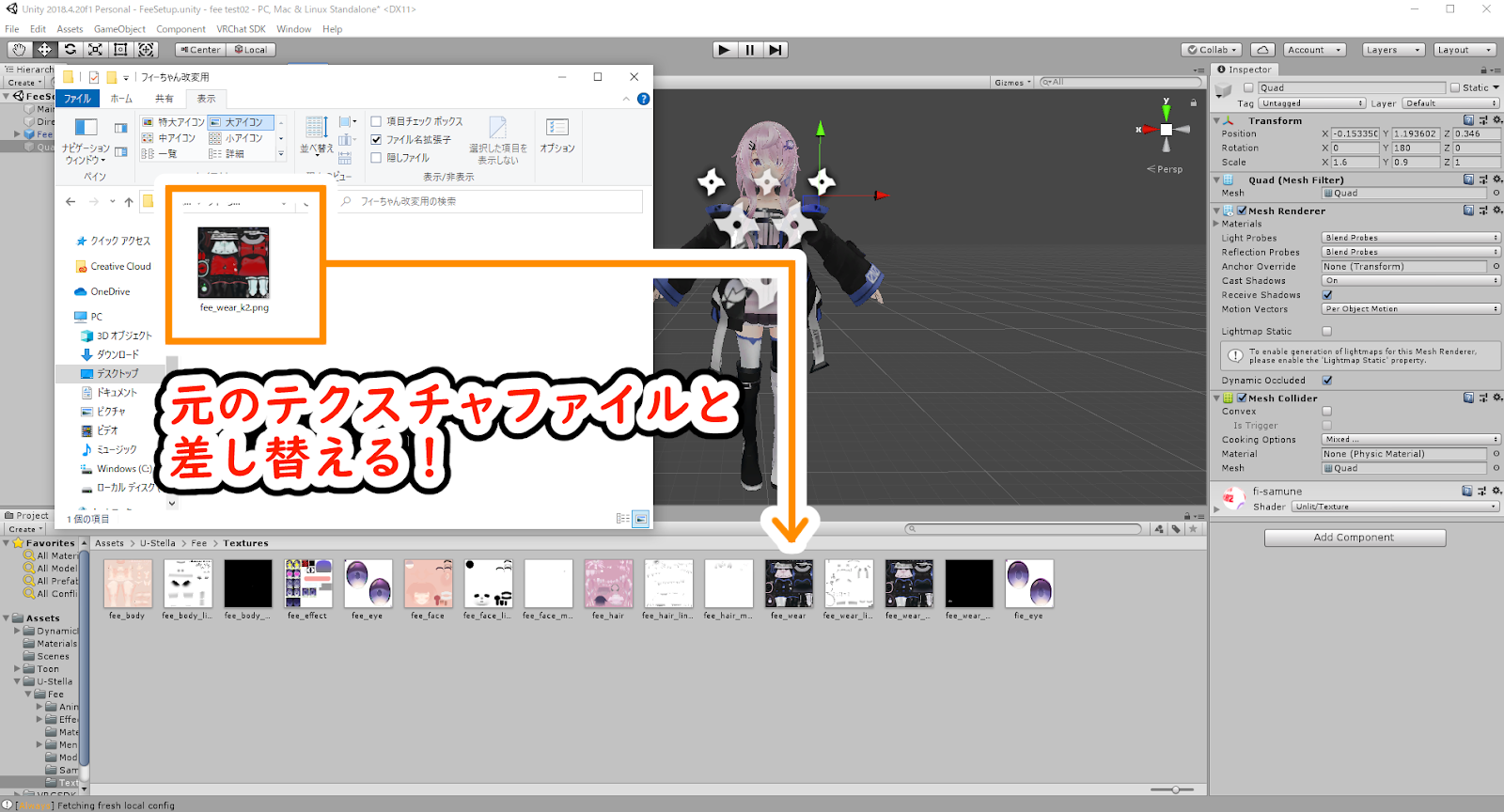Viewport: 1504px width, 812px height.
Task: Toggle the Mesh Collider enabled checkbox
Action: click(1242, 398)
